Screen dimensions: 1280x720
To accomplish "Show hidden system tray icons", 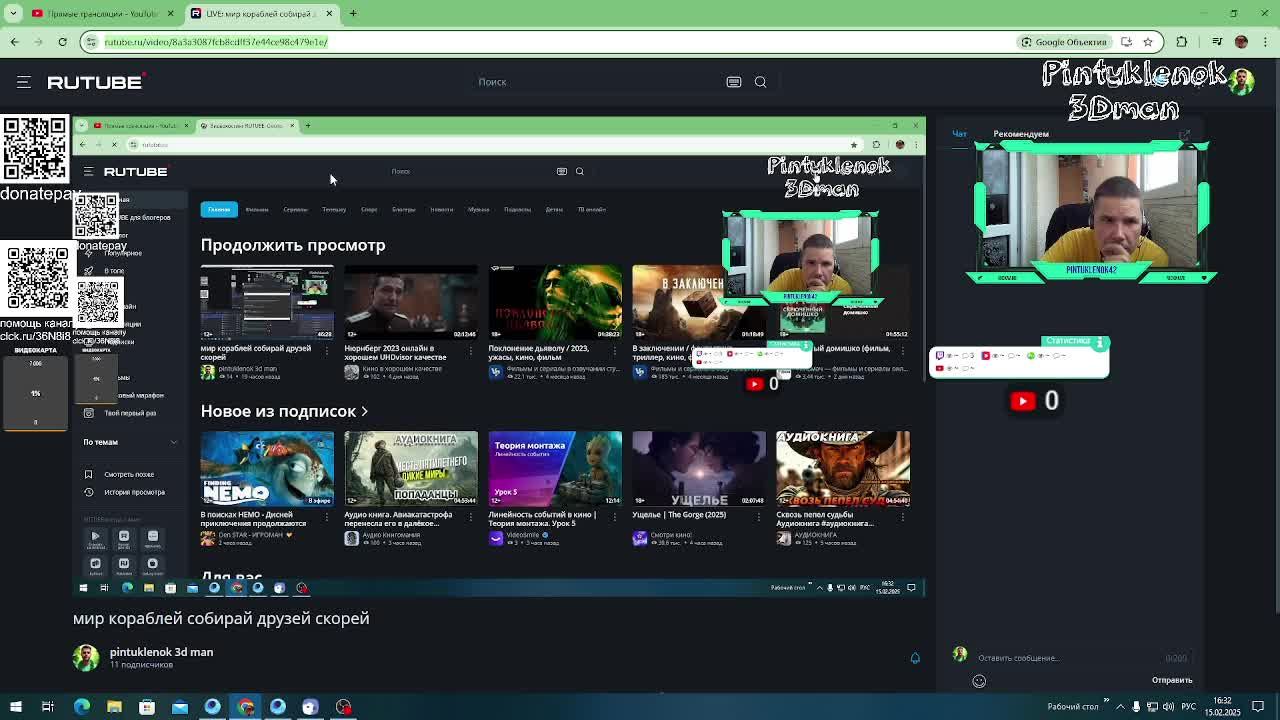I will (1121, 707).
